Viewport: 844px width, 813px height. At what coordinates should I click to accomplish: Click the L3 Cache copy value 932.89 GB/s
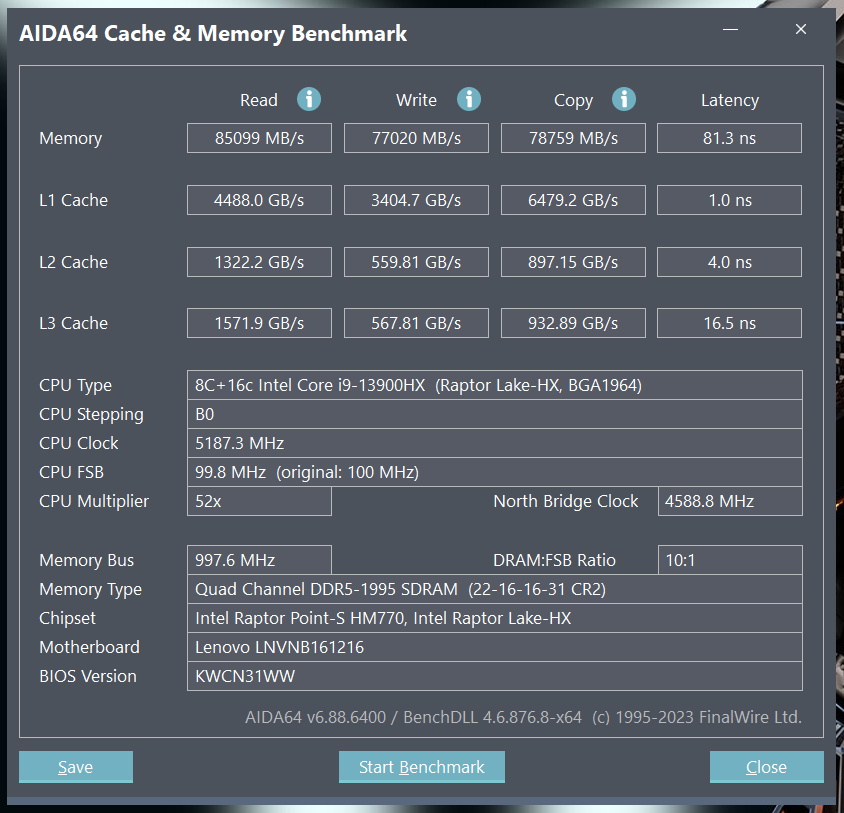tap(573, 323)
